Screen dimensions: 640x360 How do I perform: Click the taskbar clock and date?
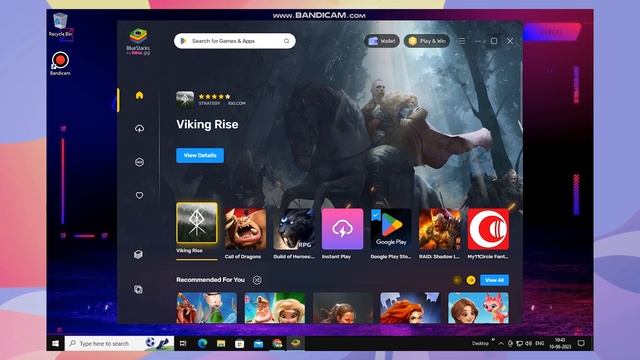pos(560,344)
